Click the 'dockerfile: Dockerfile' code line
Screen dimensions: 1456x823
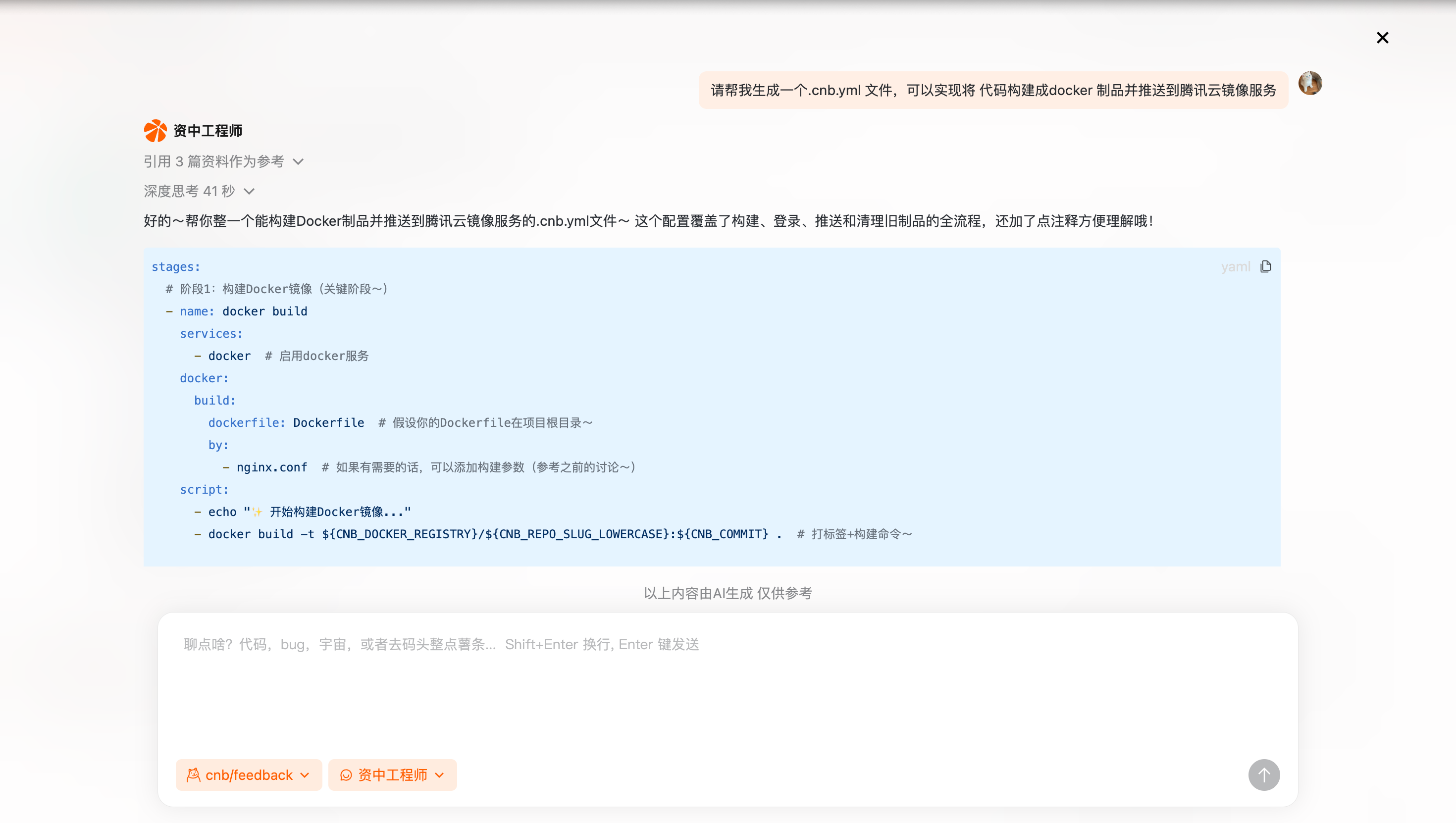[x=400, y=422]
